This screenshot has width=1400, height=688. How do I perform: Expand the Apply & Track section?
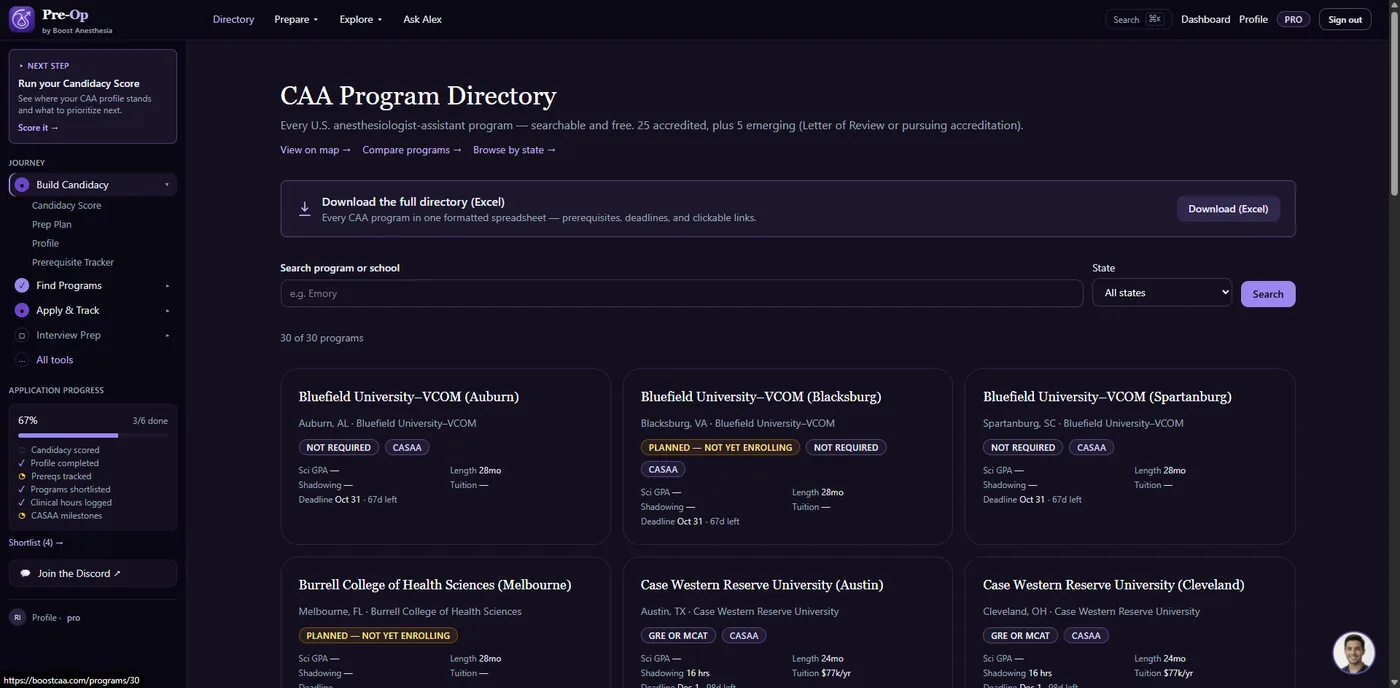tap(167, 311)
